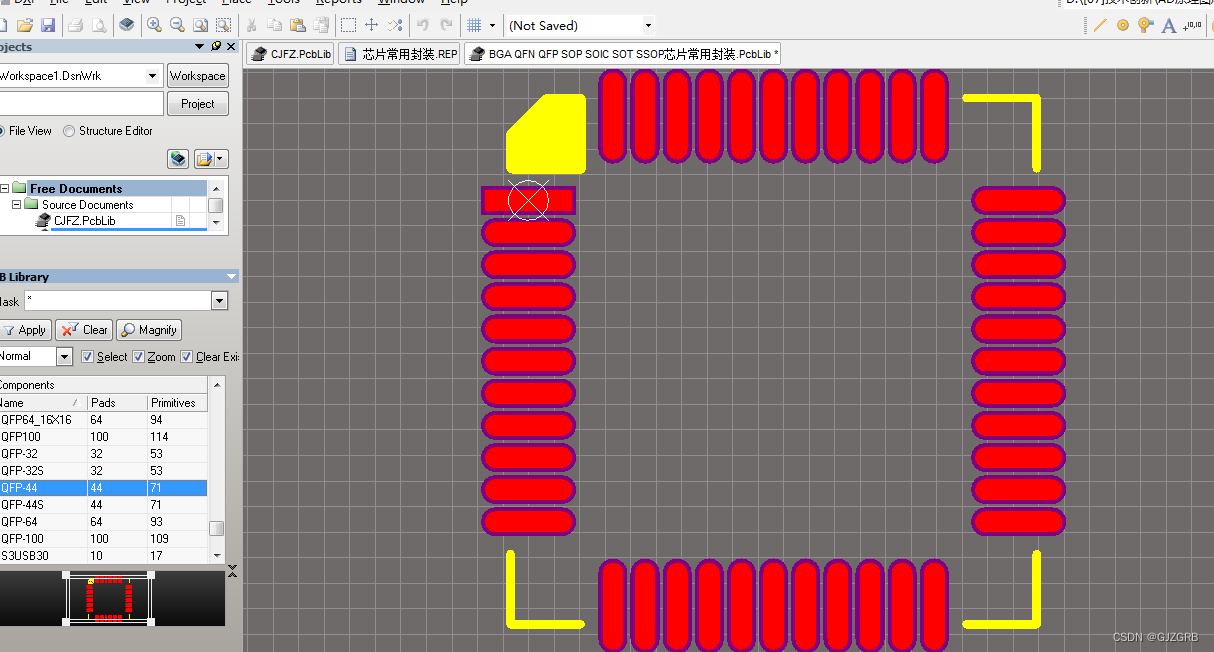Copy selection via the toolbar copy icon
Viewport: 1214px width, 652px height.
[x=276, y=24]
